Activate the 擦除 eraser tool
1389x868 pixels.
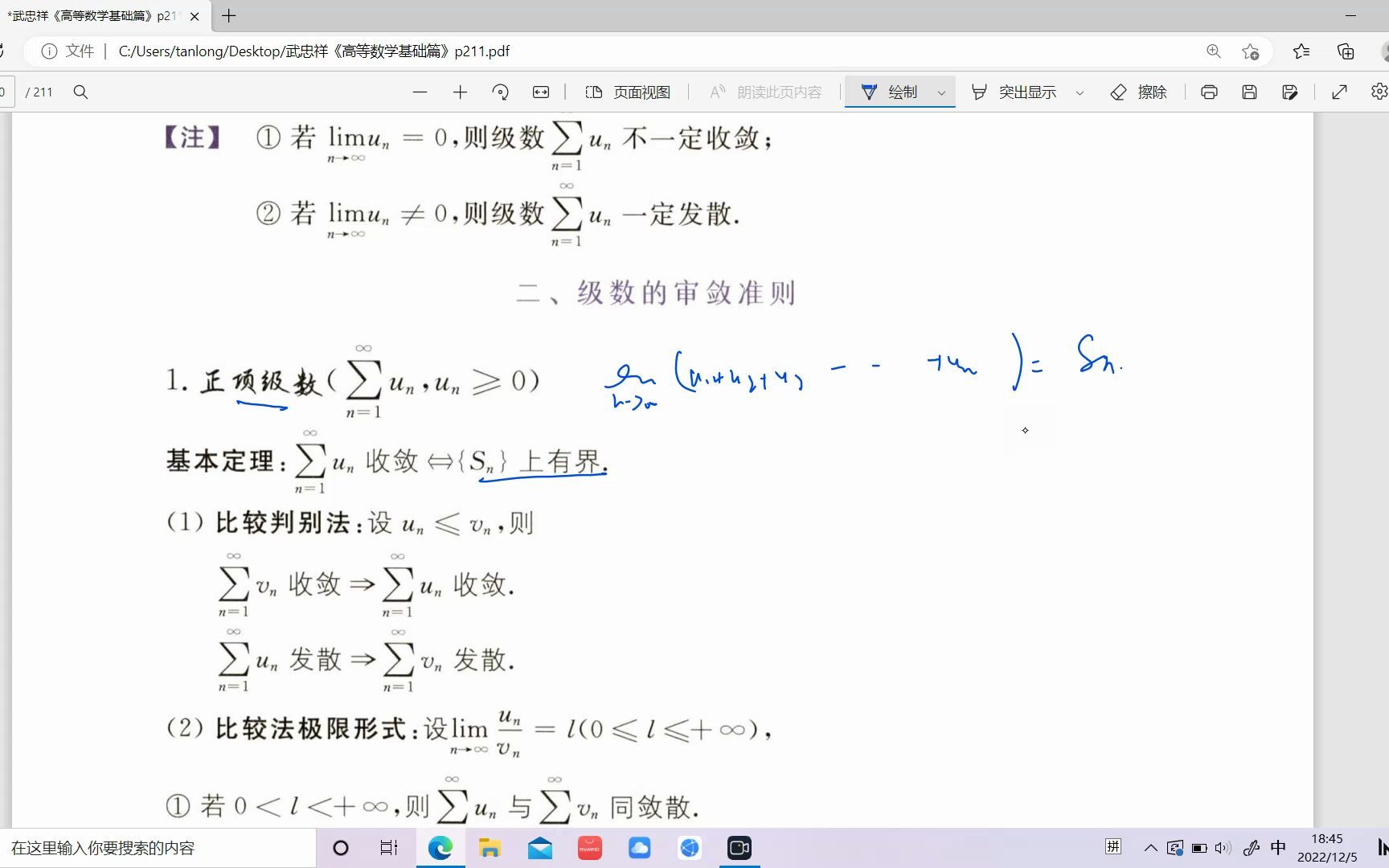pyautogui.click(x=1139, y=92)
